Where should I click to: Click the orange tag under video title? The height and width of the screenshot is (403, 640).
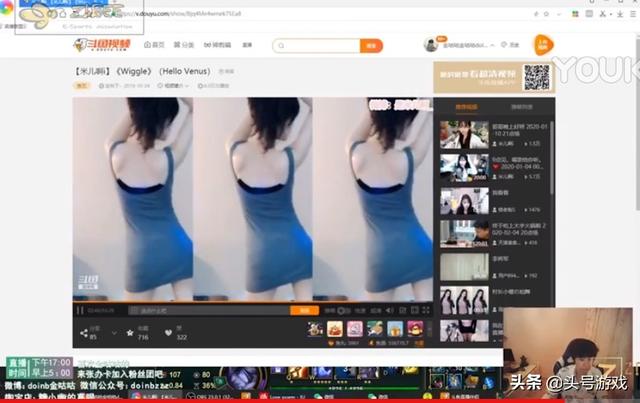pyautogui.click(x=82, y=86)
